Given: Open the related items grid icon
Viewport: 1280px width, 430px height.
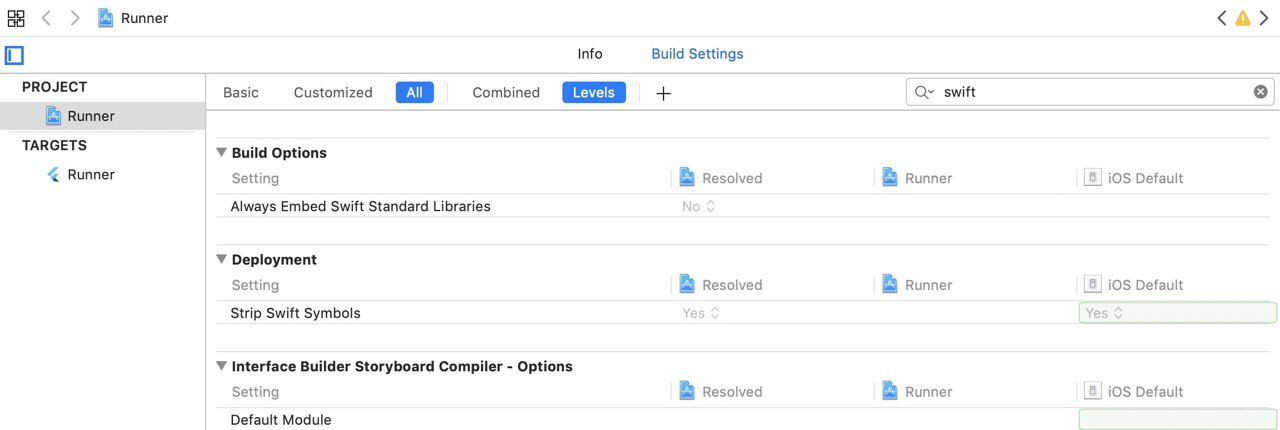Looking at the screenshot, I should click(16, 18).
